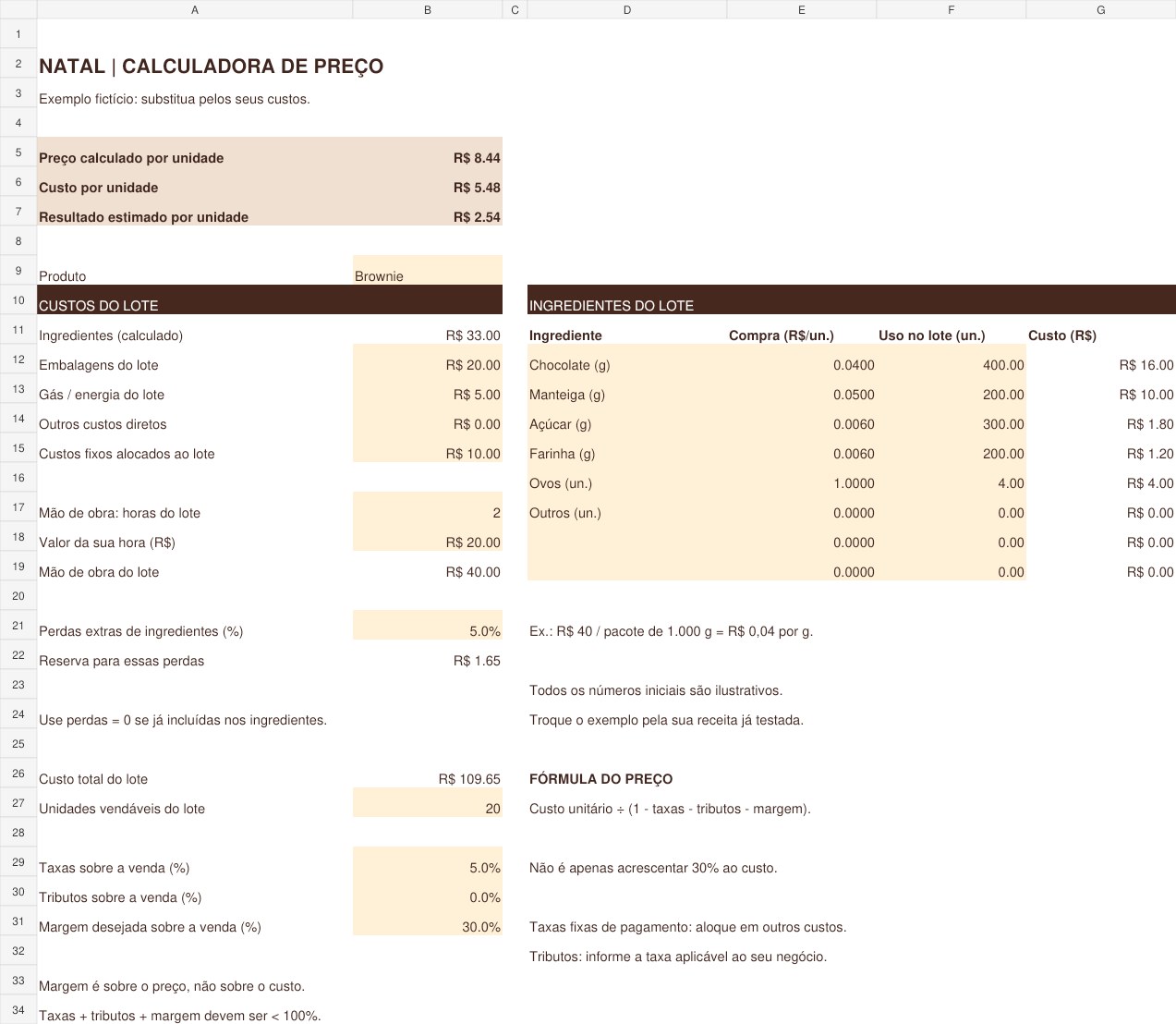The image size is (1176, 1024).
Task: Click the note 'Ex.: R$ 40 / pacote de 1.000 g'
Action: (x=672, y=631)
